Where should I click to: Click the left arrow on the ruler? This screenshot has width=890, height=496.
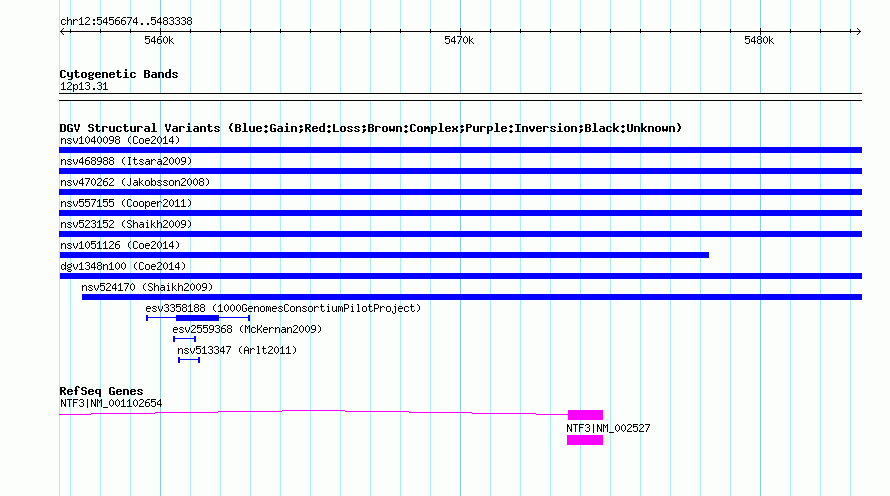pyautogui.click(x=63, y=32)
